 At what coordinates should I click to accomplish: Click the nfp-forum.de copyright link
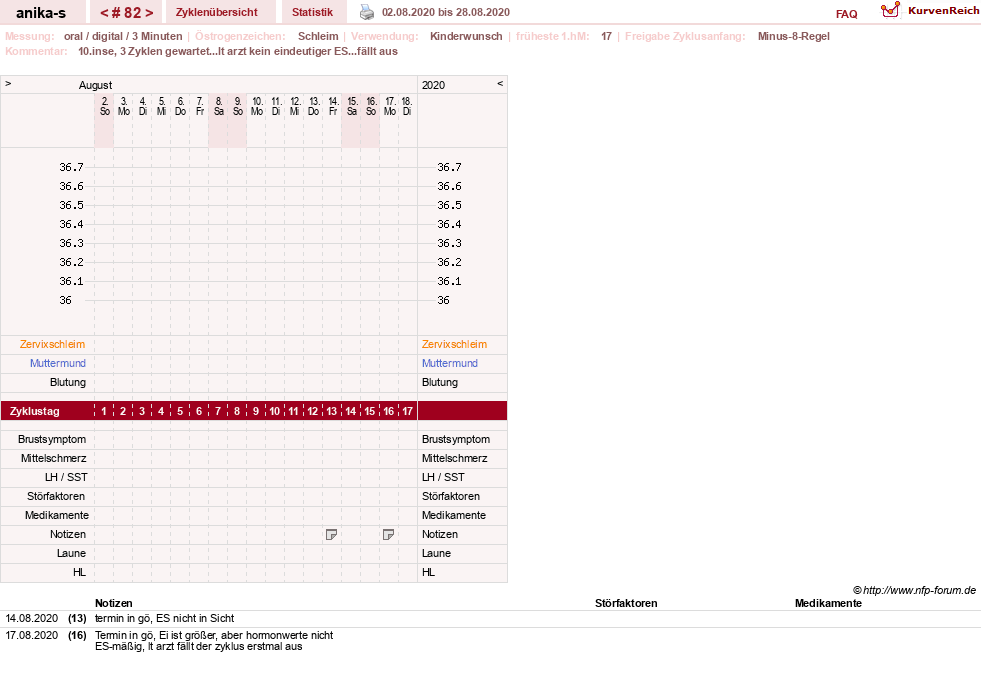click(914, 590)
